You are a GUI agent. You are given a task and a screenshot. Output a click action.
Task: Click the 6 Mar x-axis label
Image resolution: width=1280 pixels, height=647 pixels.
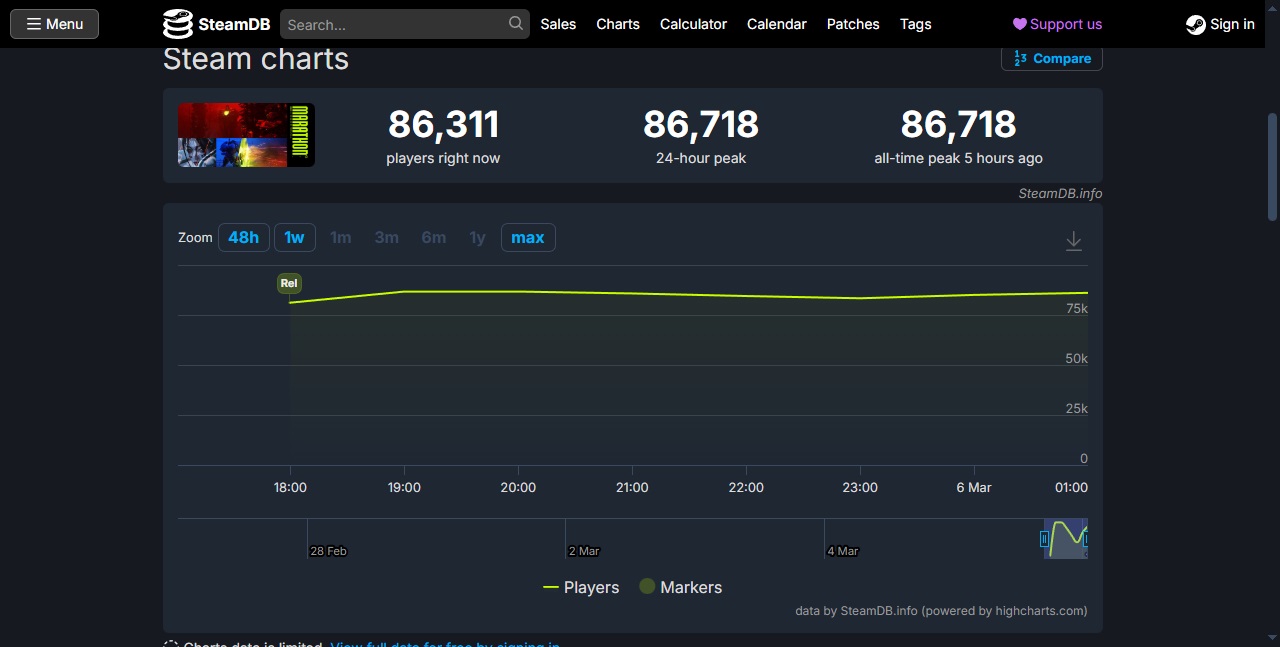(973, 487)
